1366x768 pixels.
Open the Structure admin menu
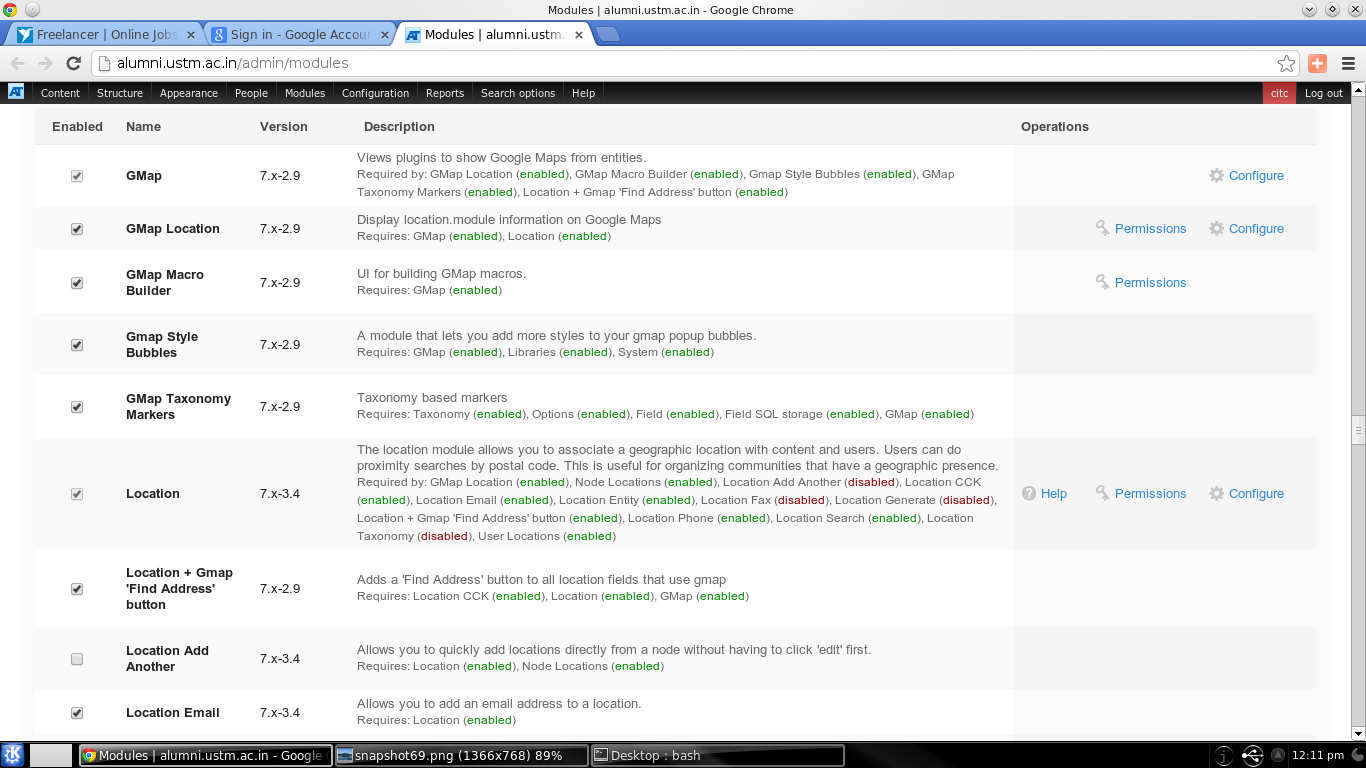(x=120, y=93)
